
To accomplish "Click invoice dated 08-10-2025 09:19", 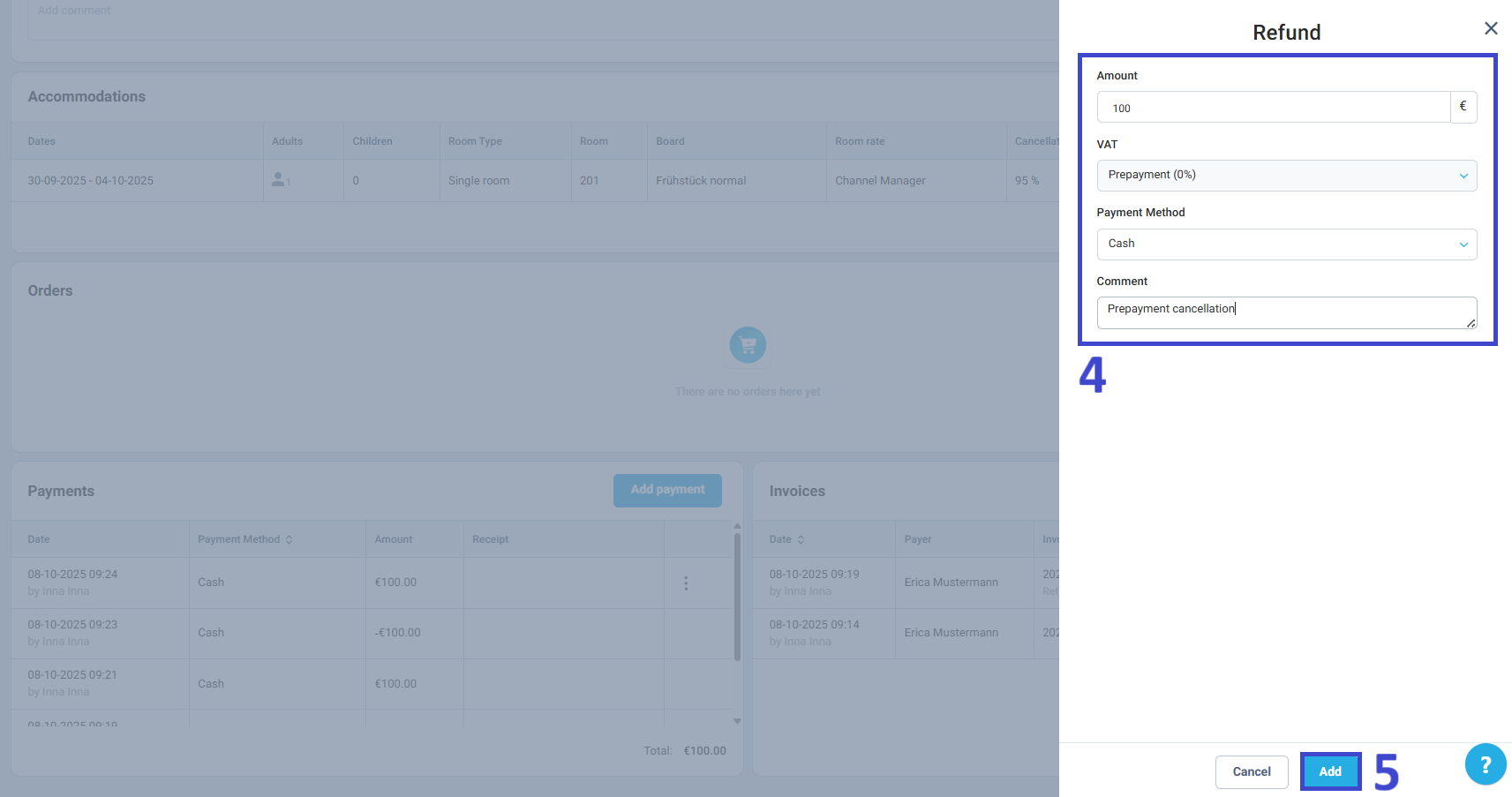I will [x=814, y=575].
